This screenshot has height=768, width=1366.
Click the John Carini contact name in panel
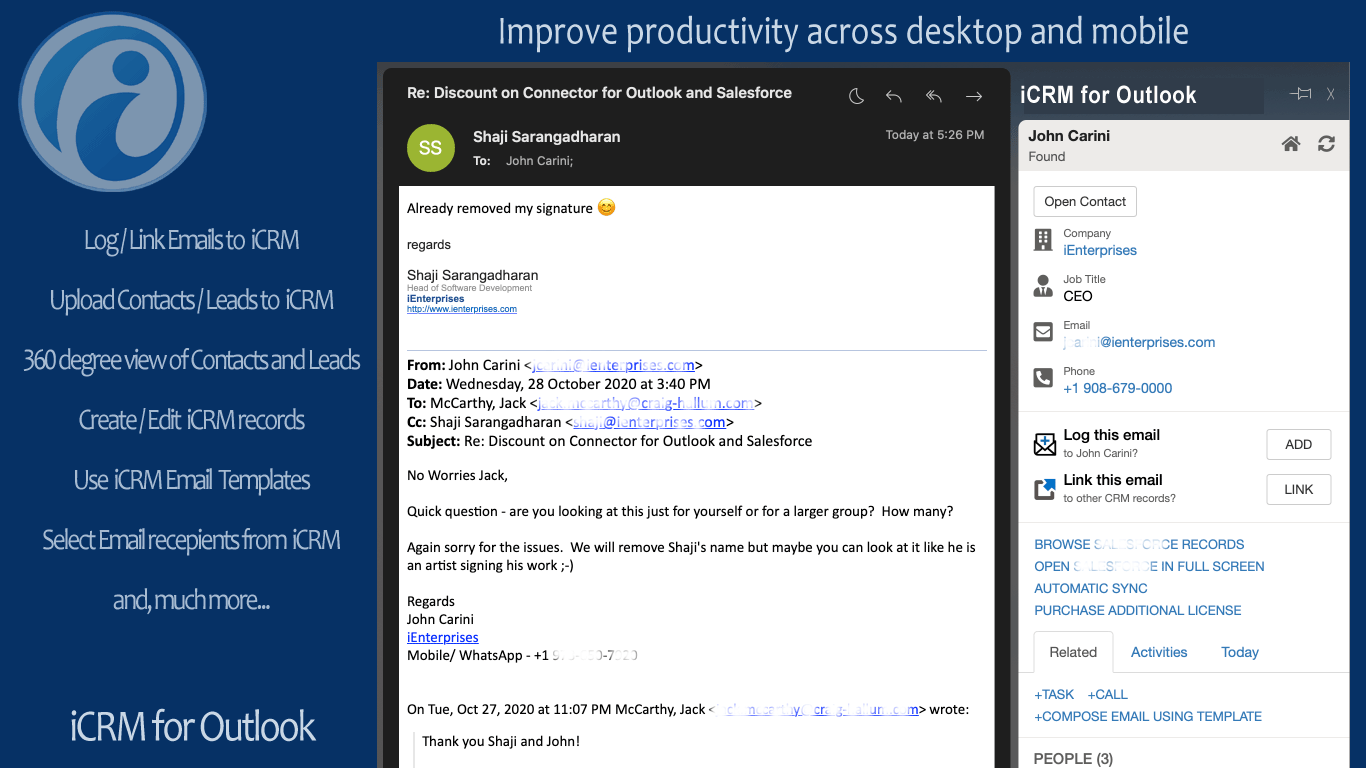pyautogui.click(x=1069, y=136)
